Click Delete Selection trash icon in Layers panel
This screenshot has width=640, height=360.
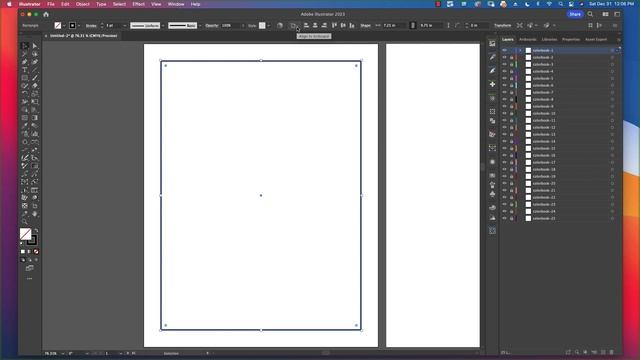pyautogui.click(x=611, y=352)
